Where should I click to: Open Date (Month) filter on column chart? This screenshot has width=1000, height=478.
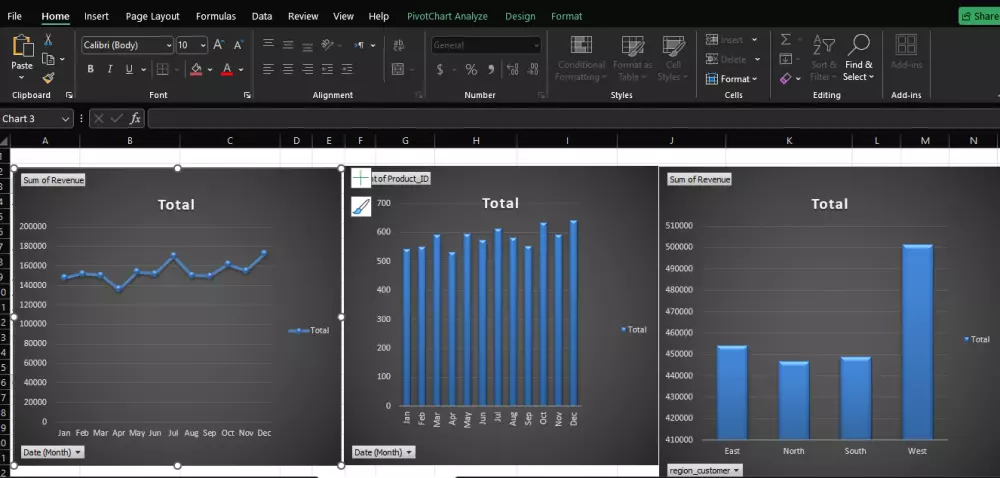click(x=383, y=452)
